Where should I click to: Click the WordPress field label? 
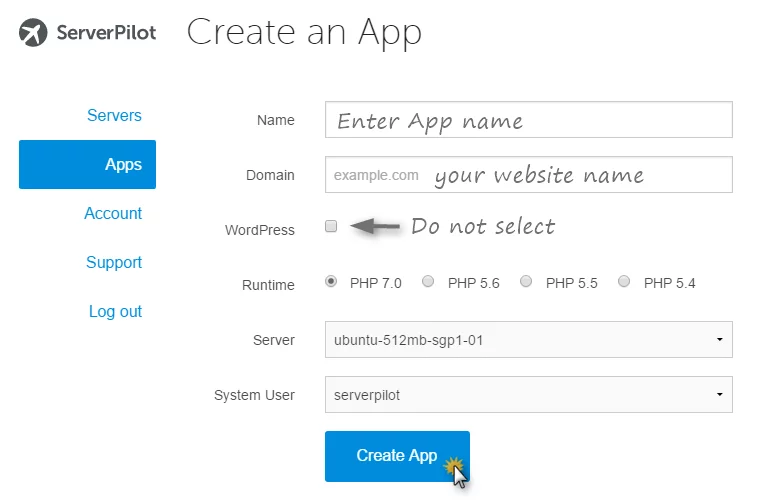pos(260,230)
